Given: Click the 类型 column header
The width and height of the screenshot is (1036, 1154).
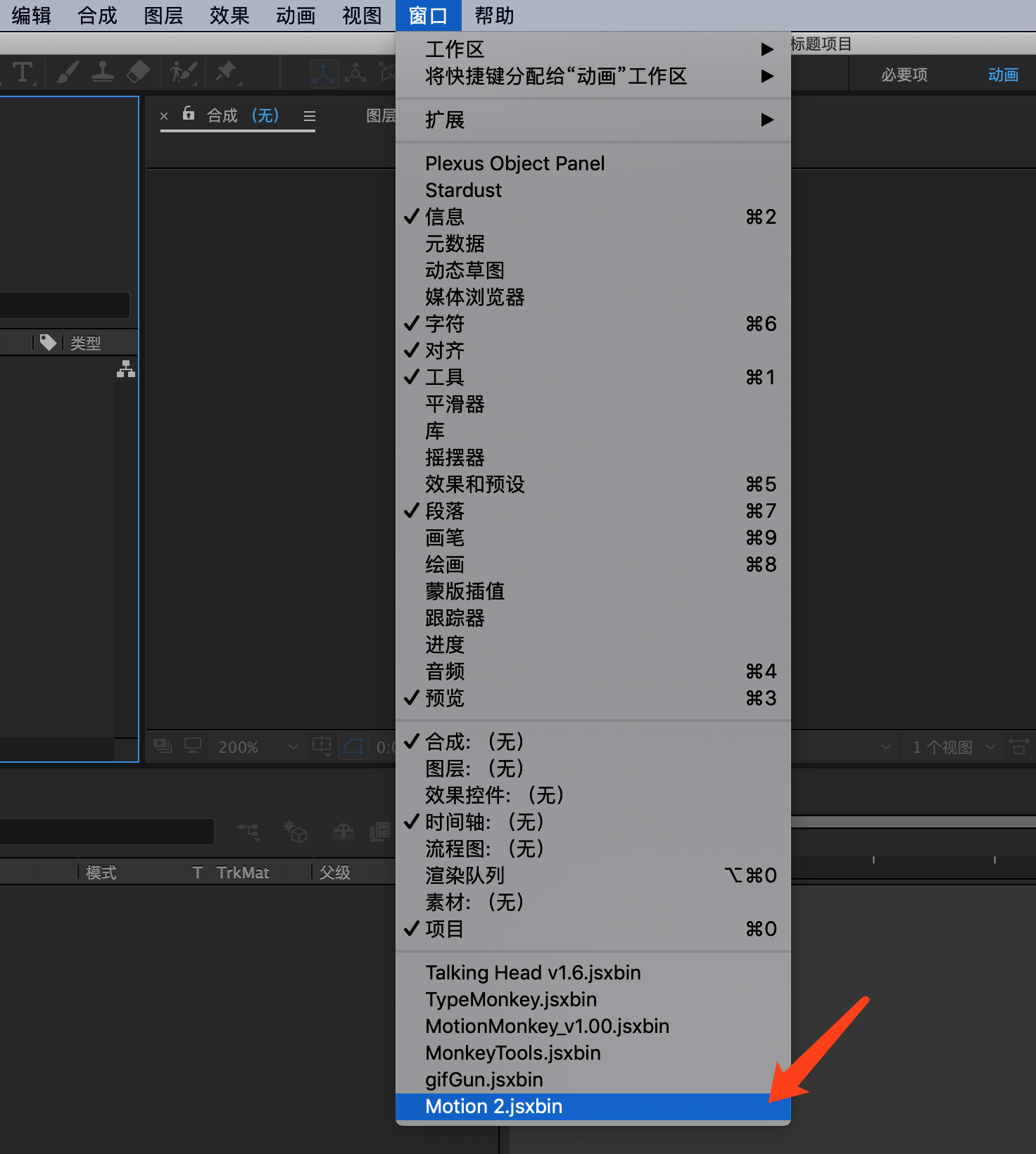Looking at the screenshot, I should (85, 343).
